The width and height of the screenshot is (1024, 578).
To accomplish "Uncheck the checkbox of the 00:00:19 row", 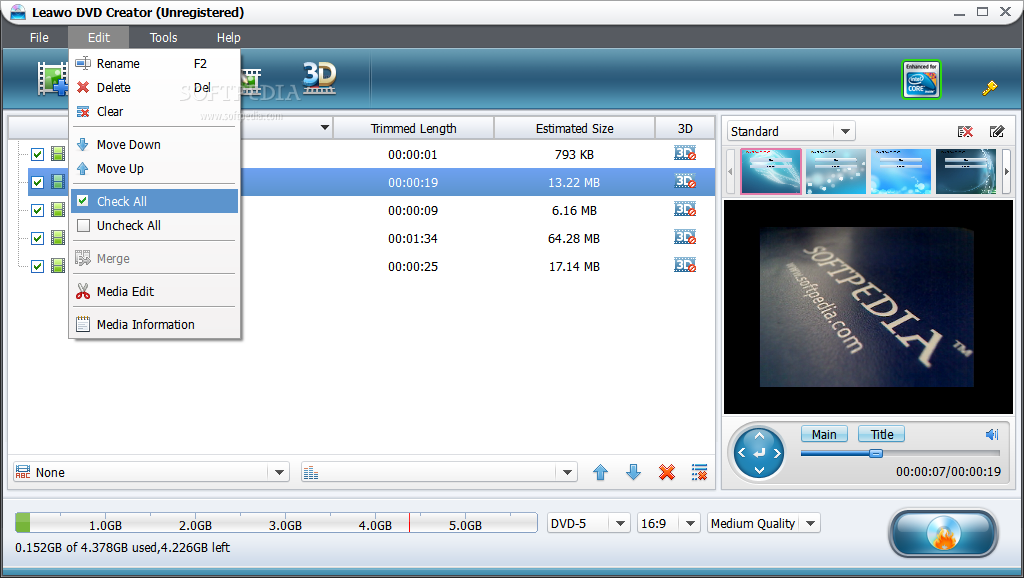I will (37, 182).
